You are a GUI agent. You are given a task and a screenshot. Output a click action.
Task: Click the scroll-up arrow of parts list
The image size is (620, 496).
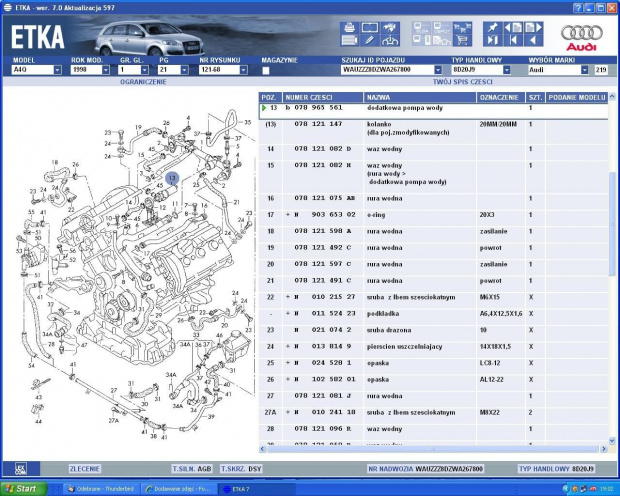612,97
